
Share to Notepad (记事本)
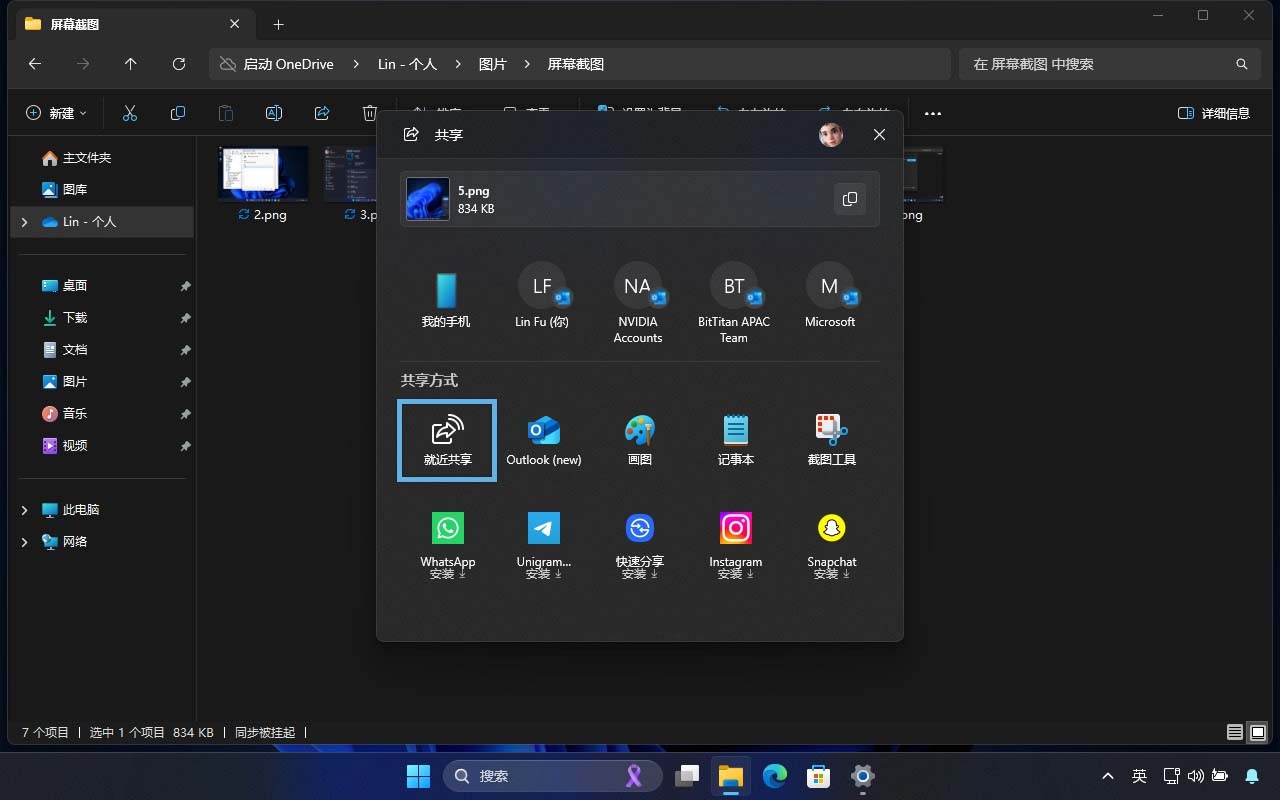pos(735,440)
